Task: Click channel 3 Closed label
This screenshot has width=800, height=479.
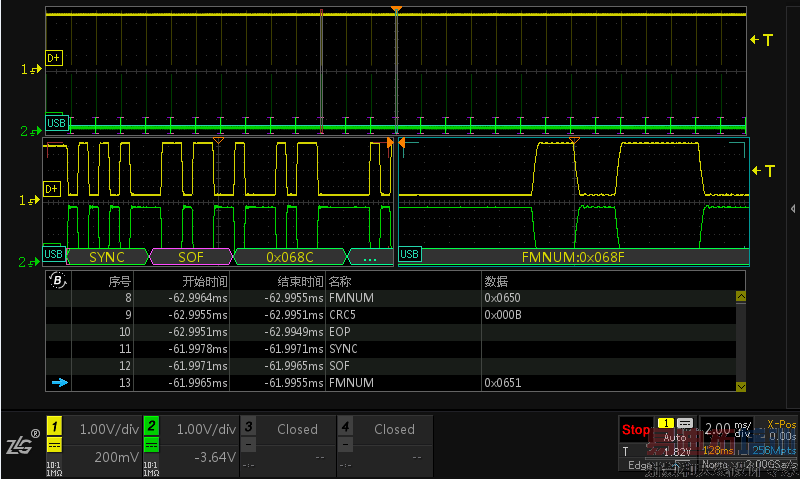Action: [297, 430]
